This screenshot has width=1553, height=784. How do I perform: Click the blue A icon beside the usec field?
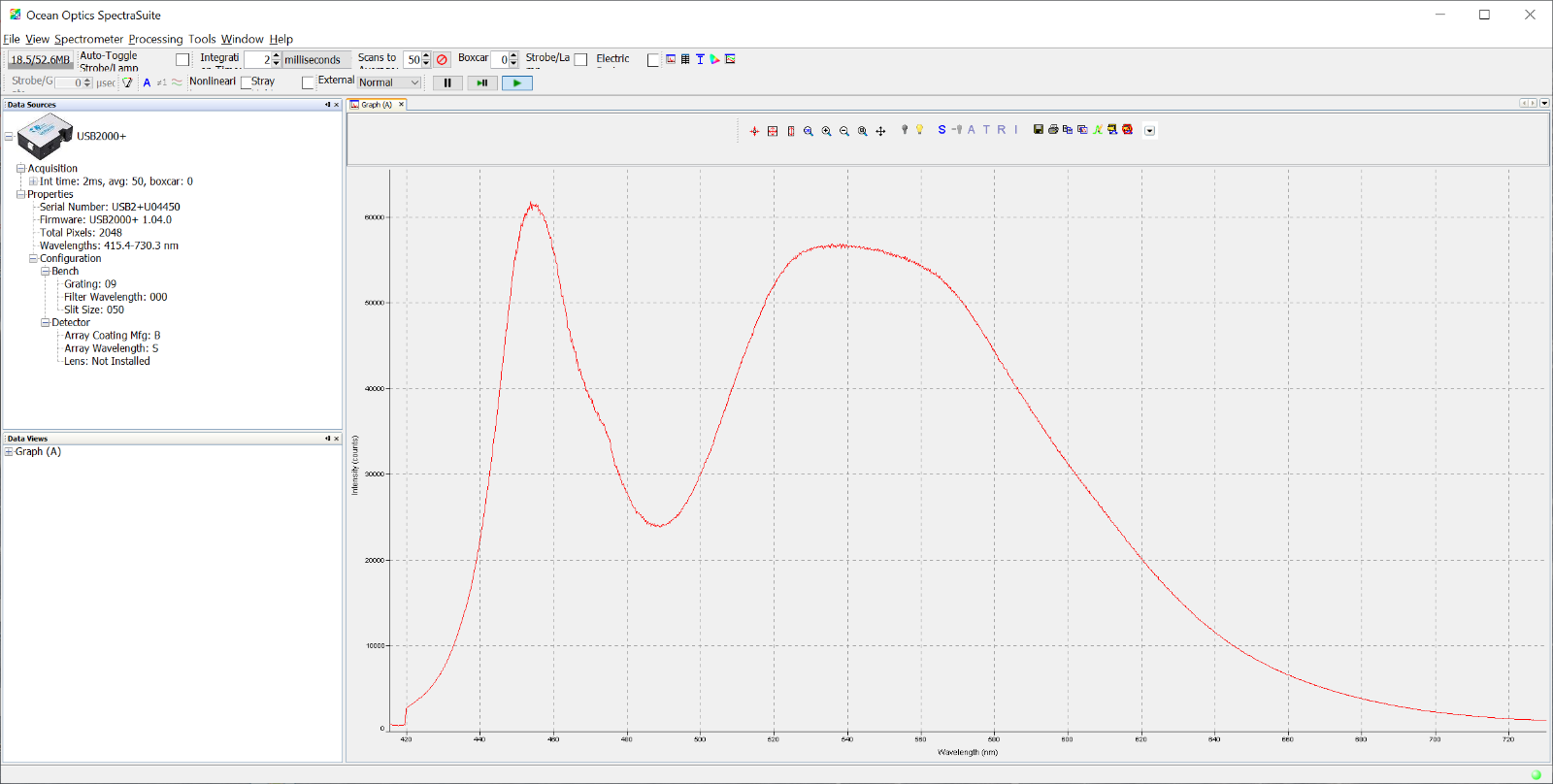click(x=147, y=83)
